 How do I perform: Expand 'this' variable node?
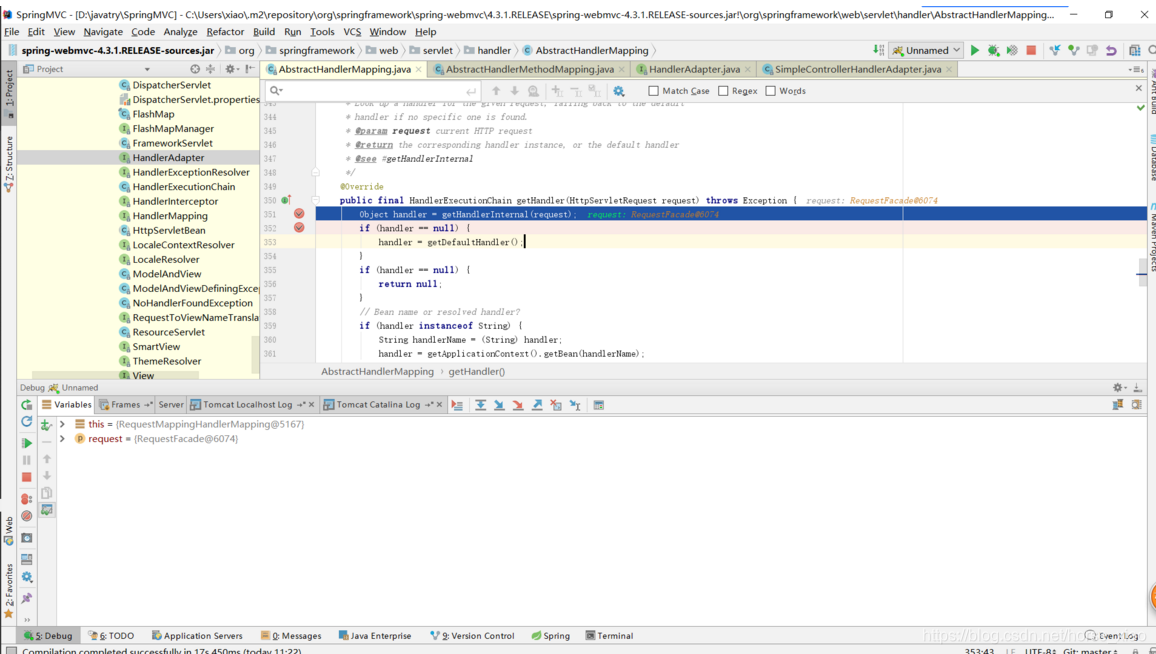pos(63,424)
